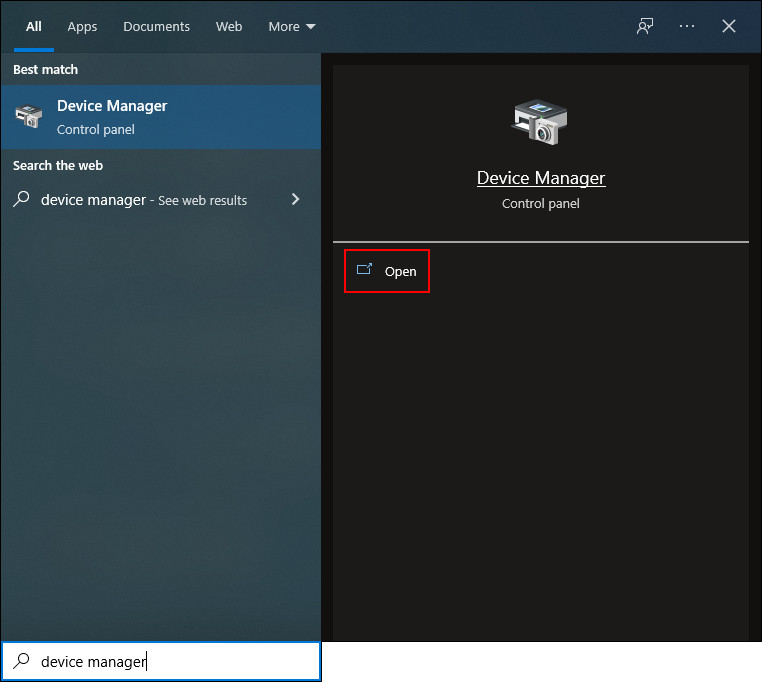Click the search box containing 'device manager'
The width and height of the screenshot is (762, 682).
[x=161, y=661]
